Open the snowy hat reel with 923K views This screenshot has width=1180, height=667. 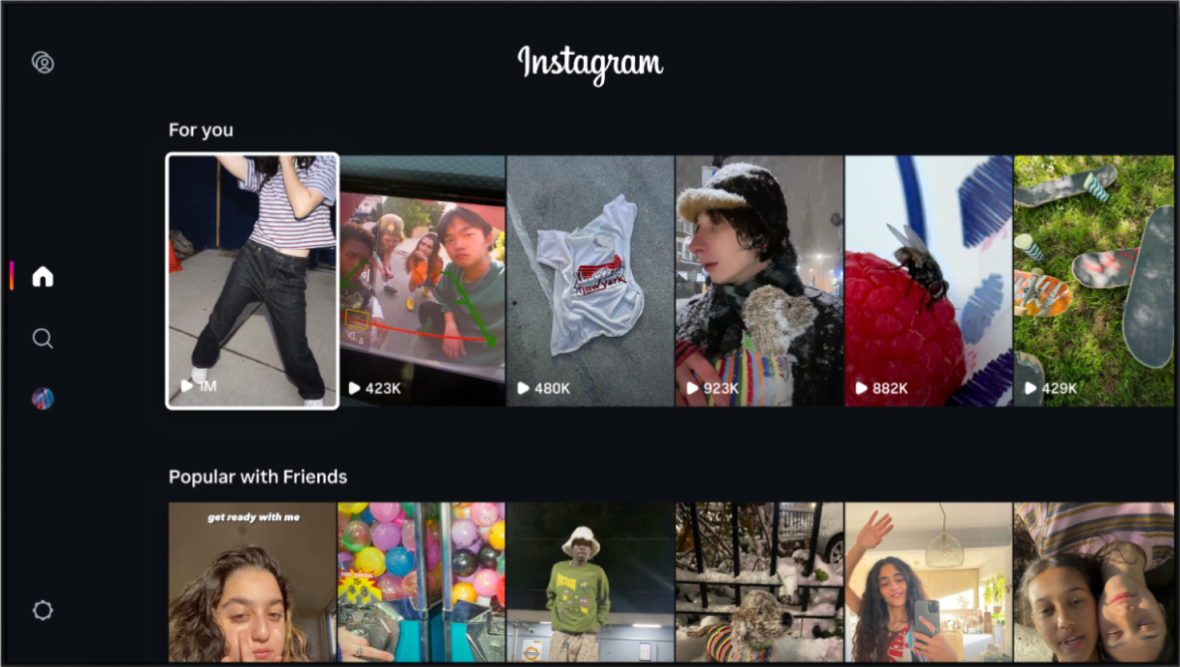coord(759,281)
